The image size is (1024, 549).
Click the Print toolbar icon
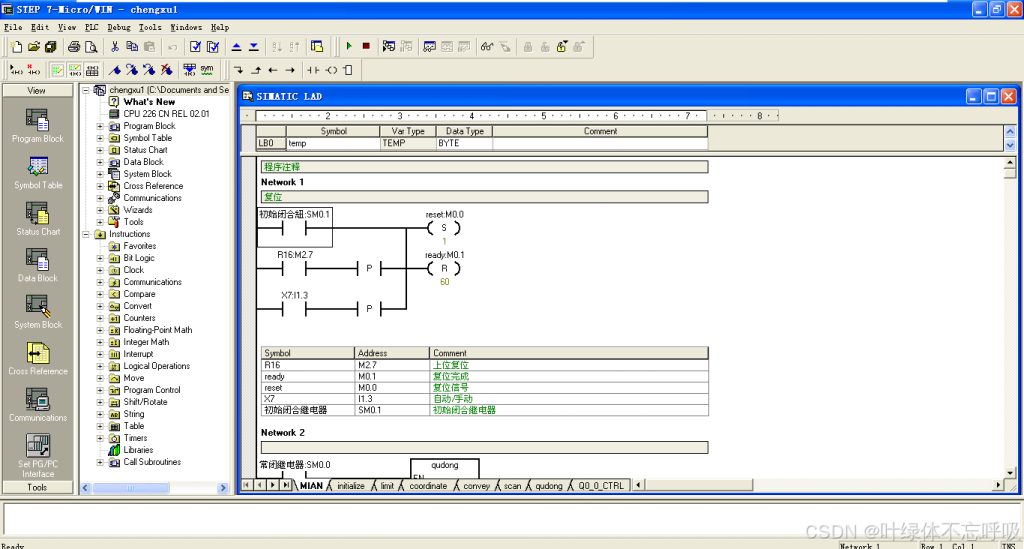[74, 46]
